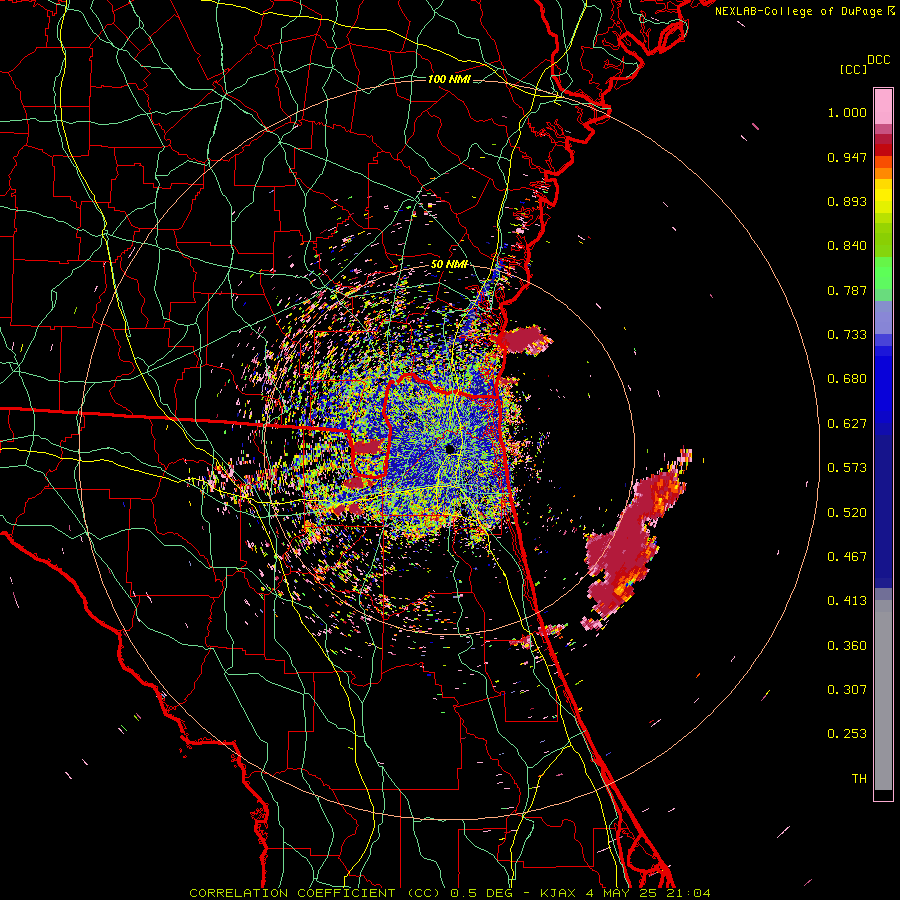Click the 0.253 scale value
This screenshot has height=900, width=900.
coord(847,734)
